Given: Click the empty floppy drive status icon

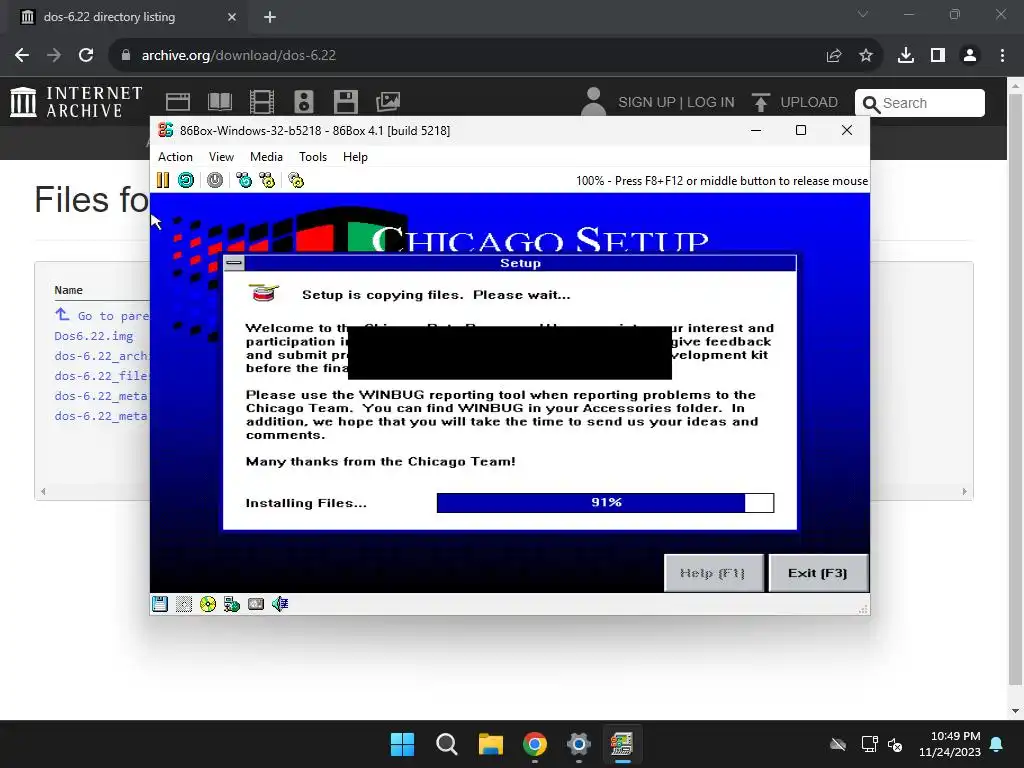Looking at the screenshot, I should (184, 604).
